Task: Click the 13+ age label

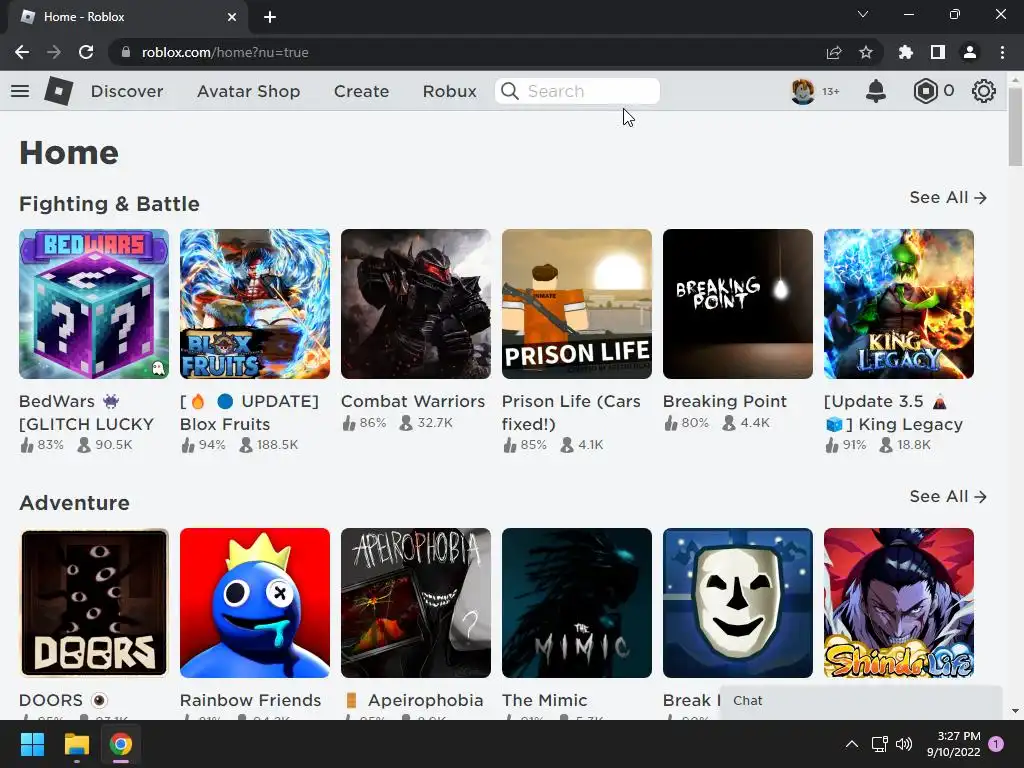Action: coord(831,91)
